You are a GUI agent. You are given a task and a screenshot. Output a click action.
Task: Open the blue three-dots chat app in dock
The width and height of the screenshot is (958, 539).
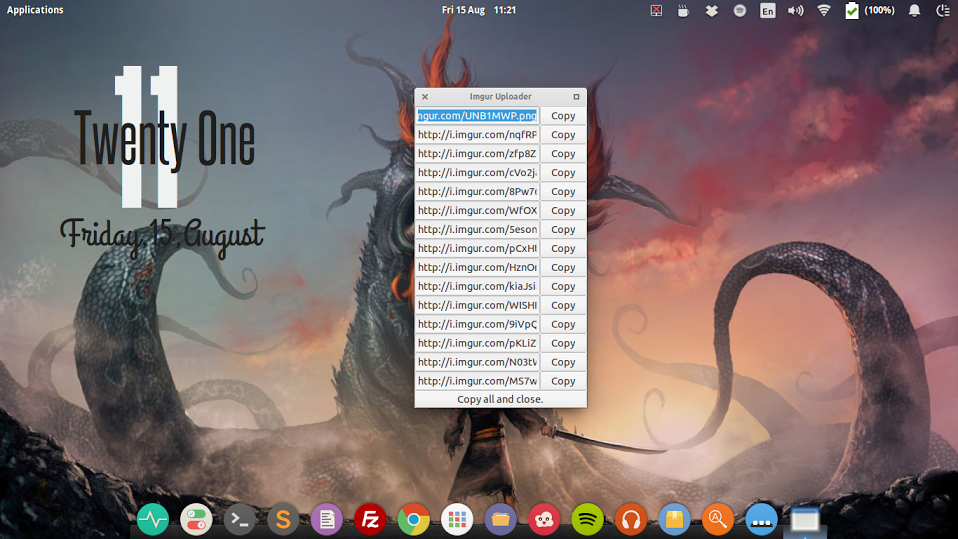point(761,519)
